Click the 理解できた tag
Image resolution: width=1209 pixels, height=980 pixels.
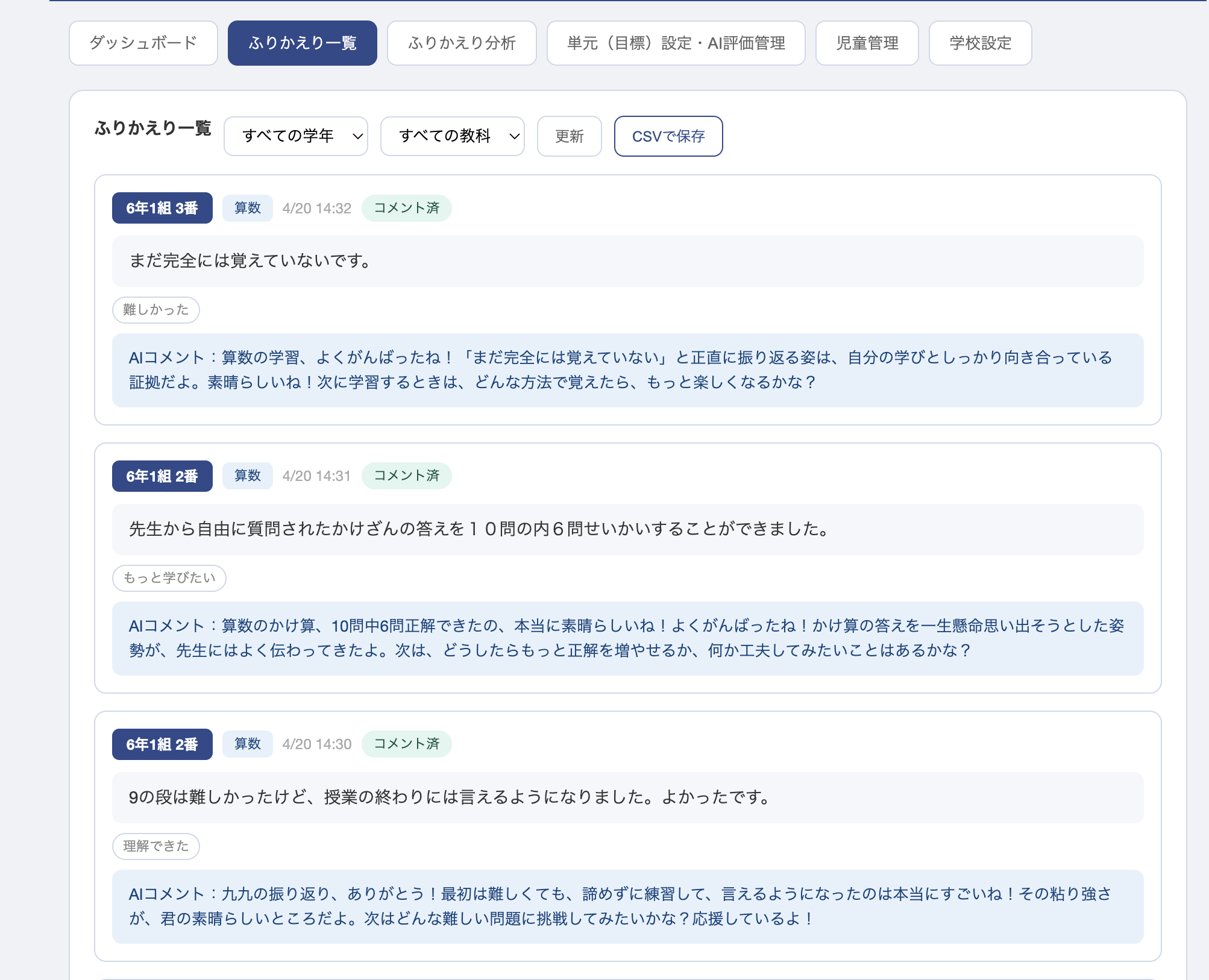[x=156, y=846]
